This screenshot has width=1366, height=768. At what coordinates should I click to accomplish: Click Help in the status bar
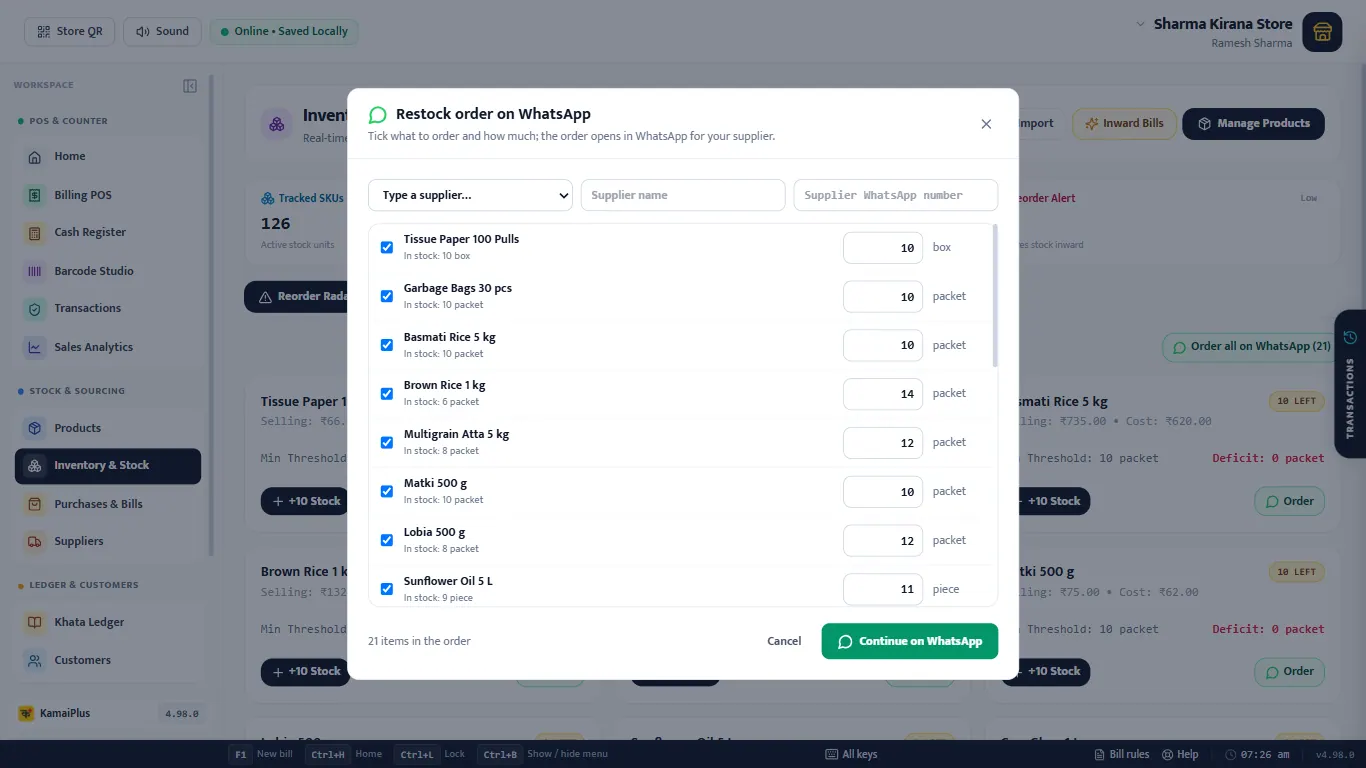(1179, 754)
